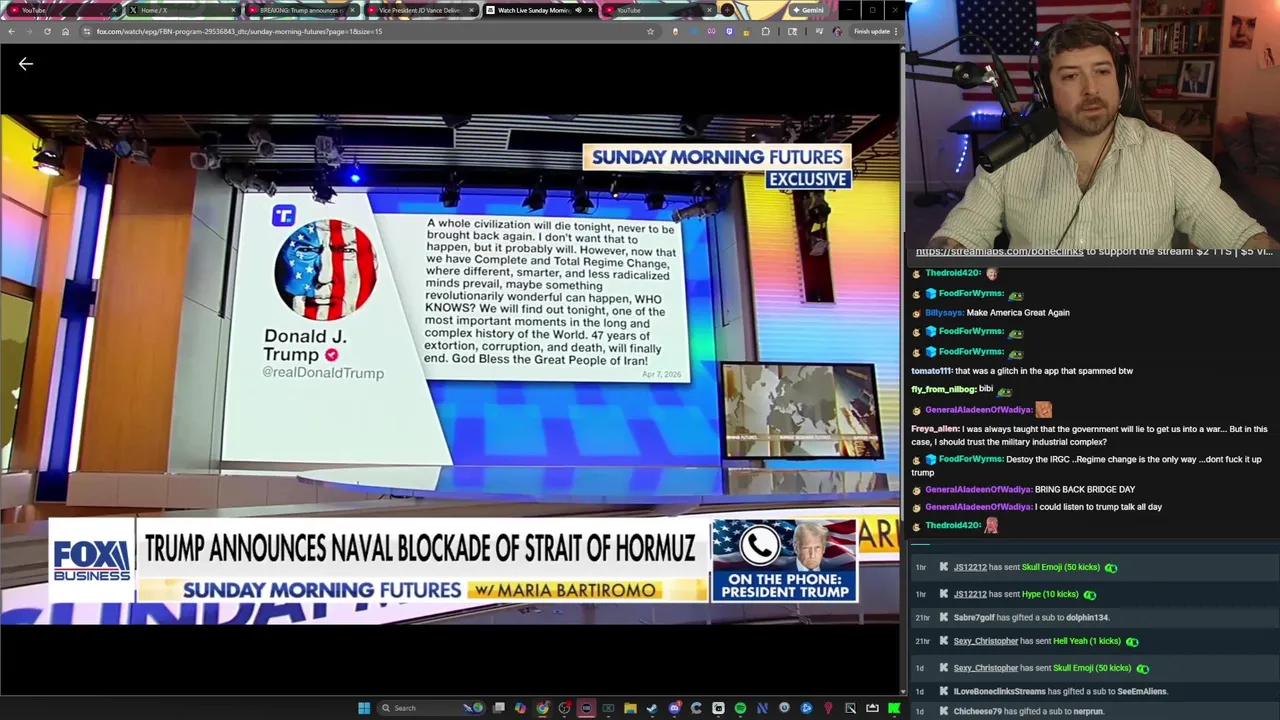This screenshot has height=720, width=1280.
Task: Launch Copilot from the taskbar
Action: (x=520, y=708)
